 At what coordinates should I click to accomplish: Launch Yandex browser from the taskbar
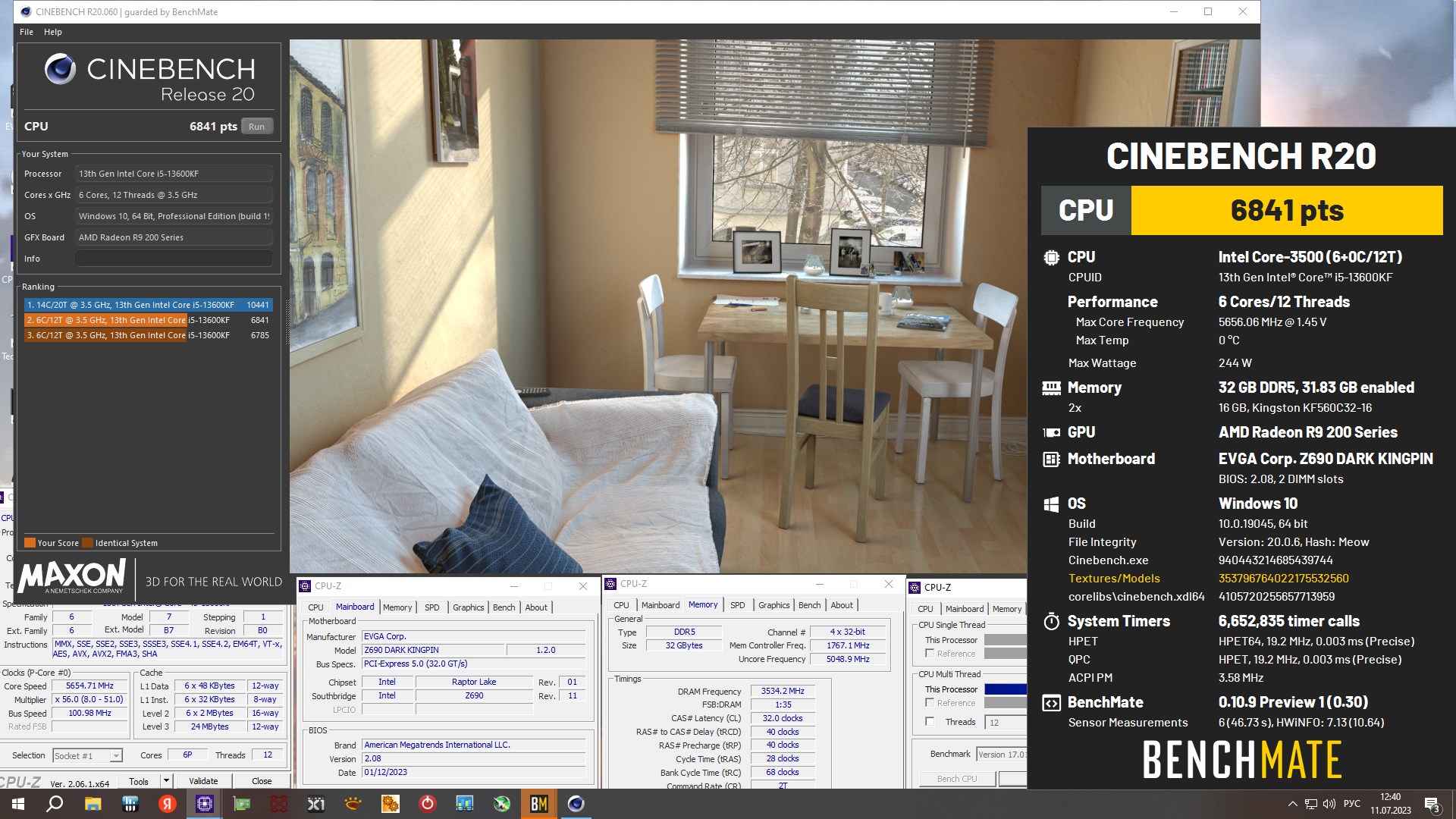point(167,804)
